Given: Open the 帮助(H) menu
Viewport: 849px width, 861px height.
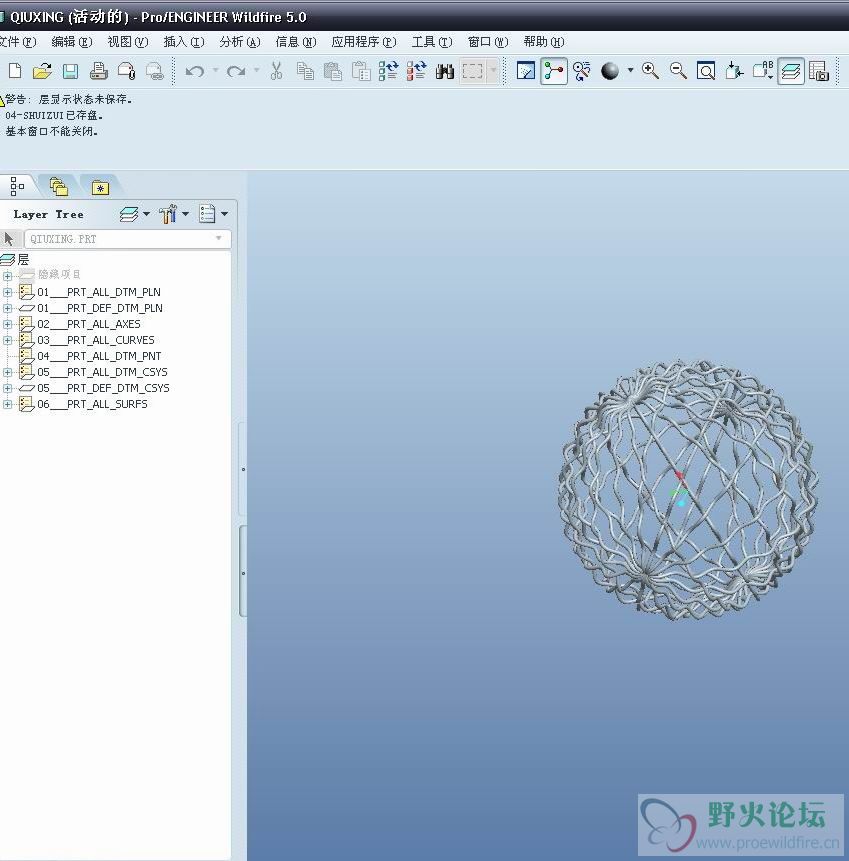Looking at the screenshot, I should point(544,42).
